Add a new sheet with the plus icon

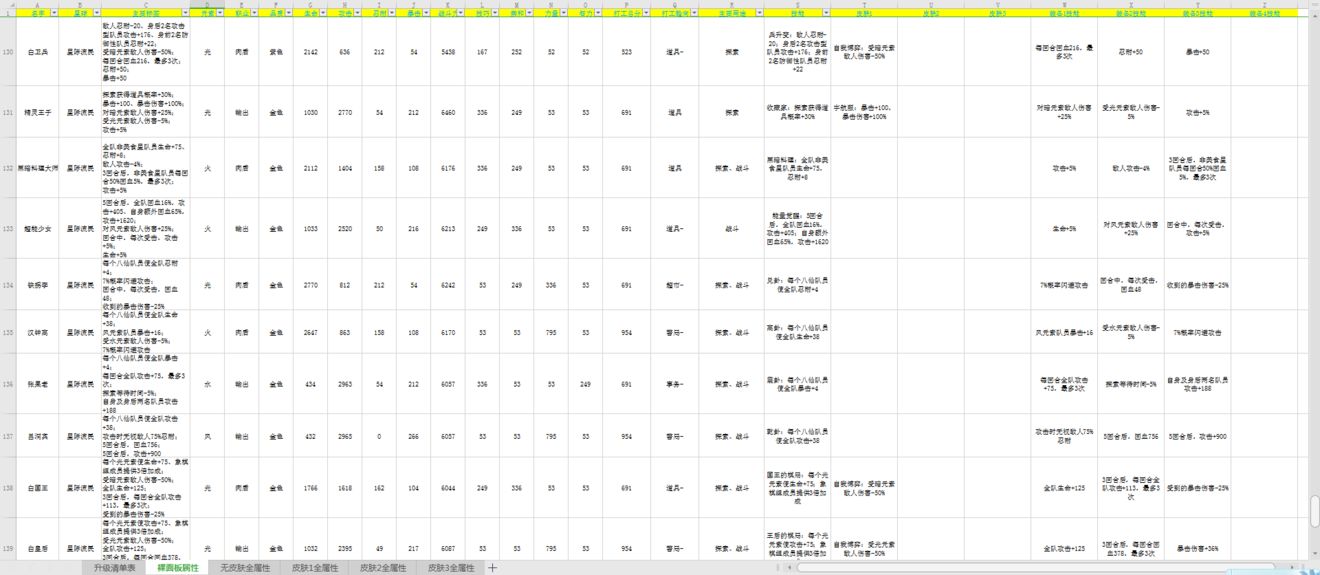492,567
